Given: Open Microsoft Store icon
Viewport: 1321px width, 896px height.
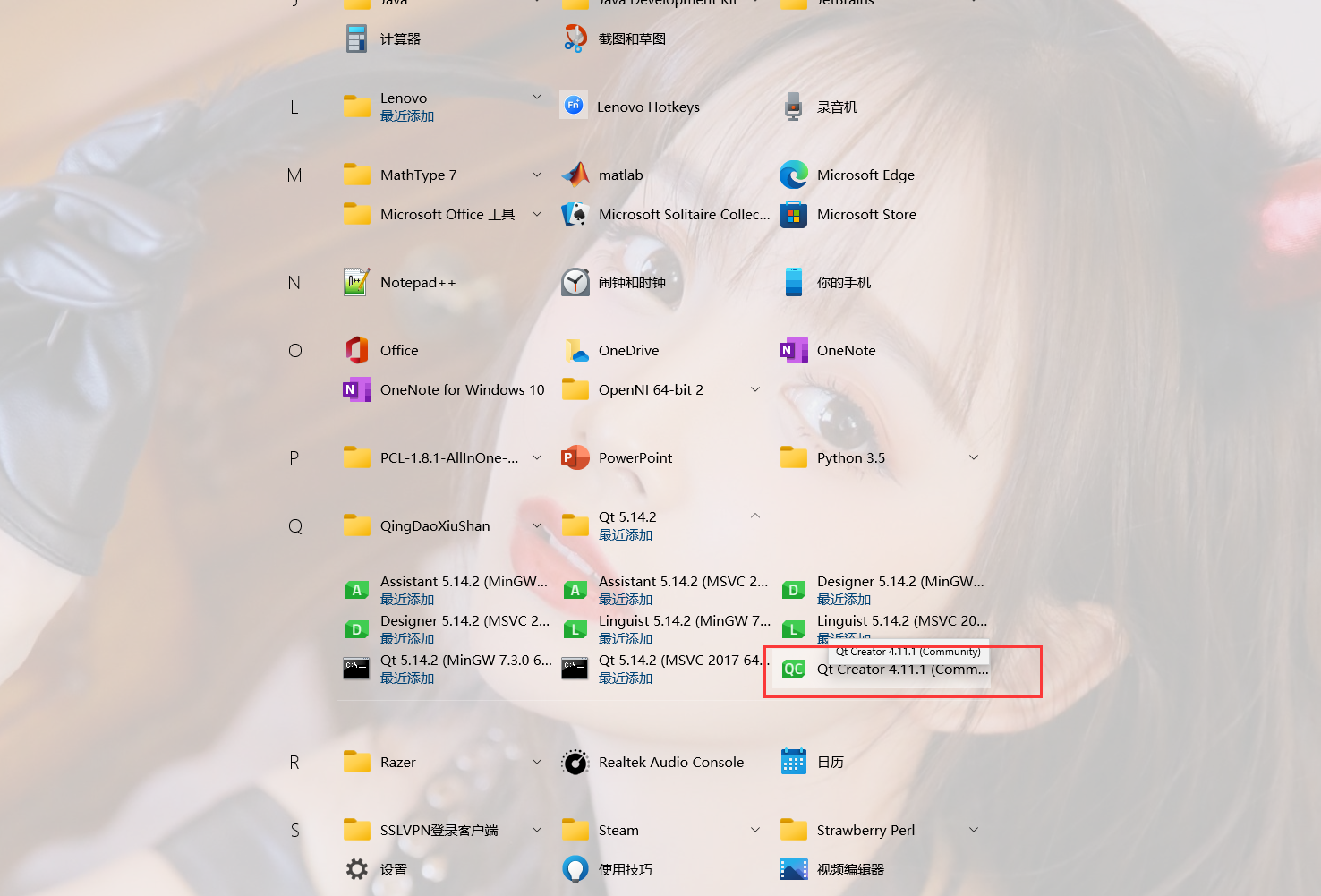Looking at the screenshot, I should (794, 215).
